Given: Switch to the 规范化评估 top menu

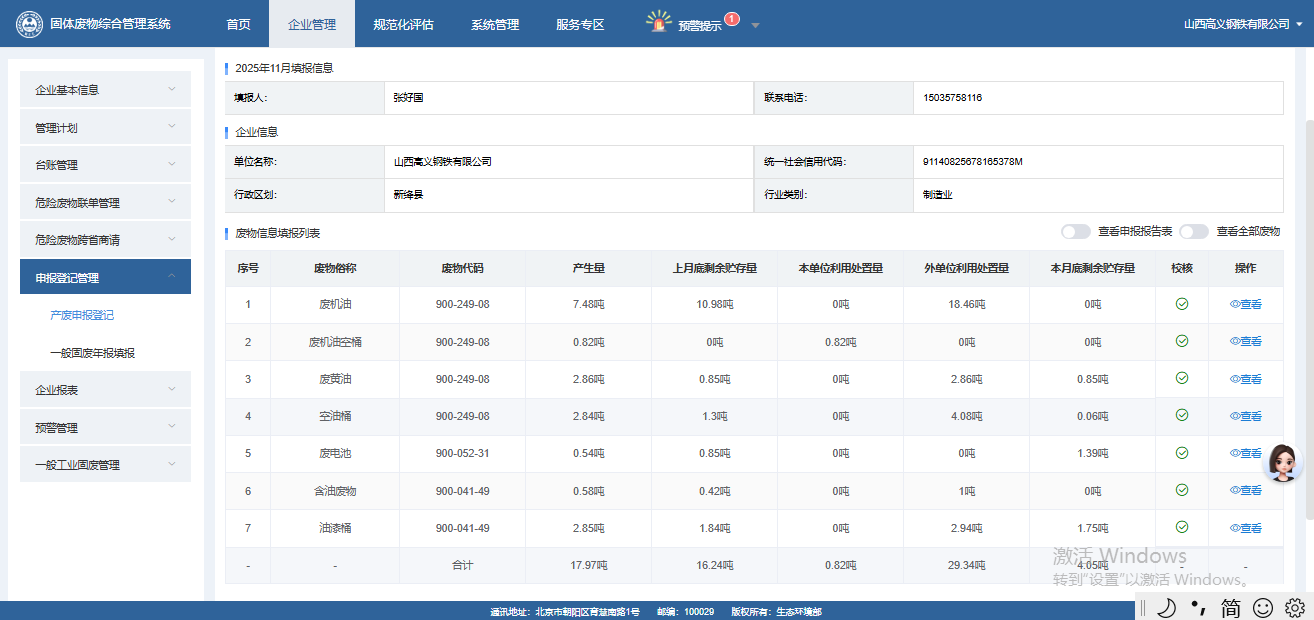Looking at the screenshot, I should (x=403, y=24).
